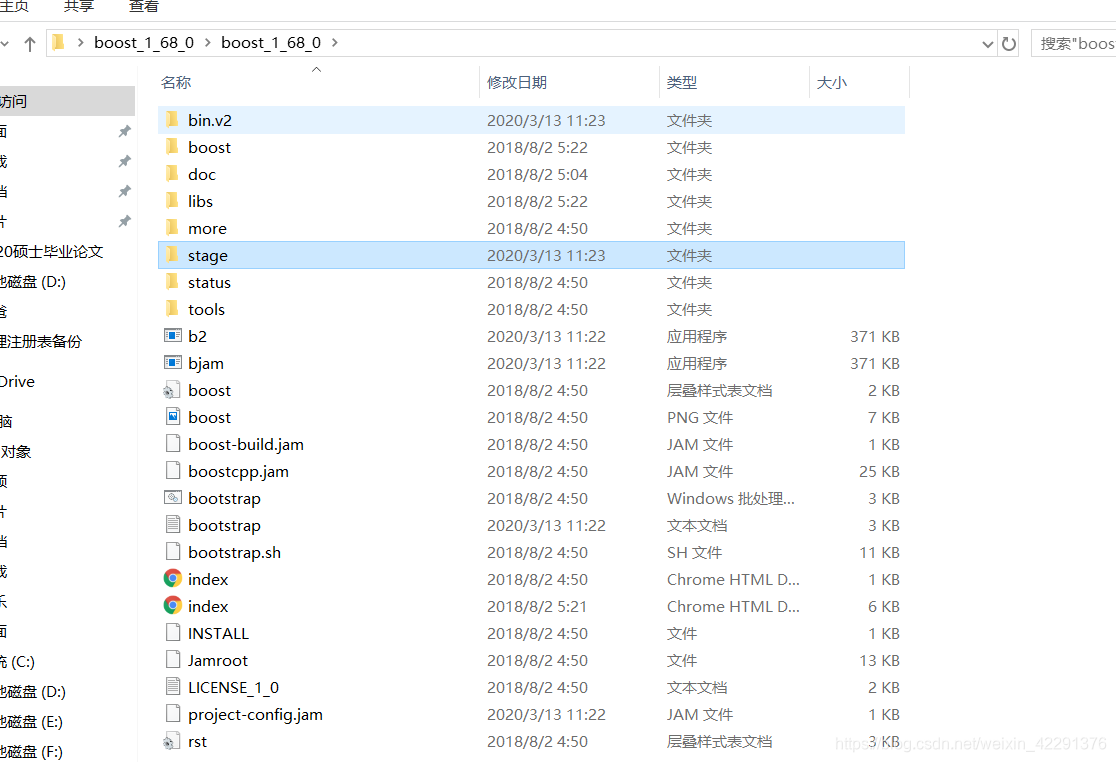Open address bar history dropdown arrow

[x=987, y=44]
